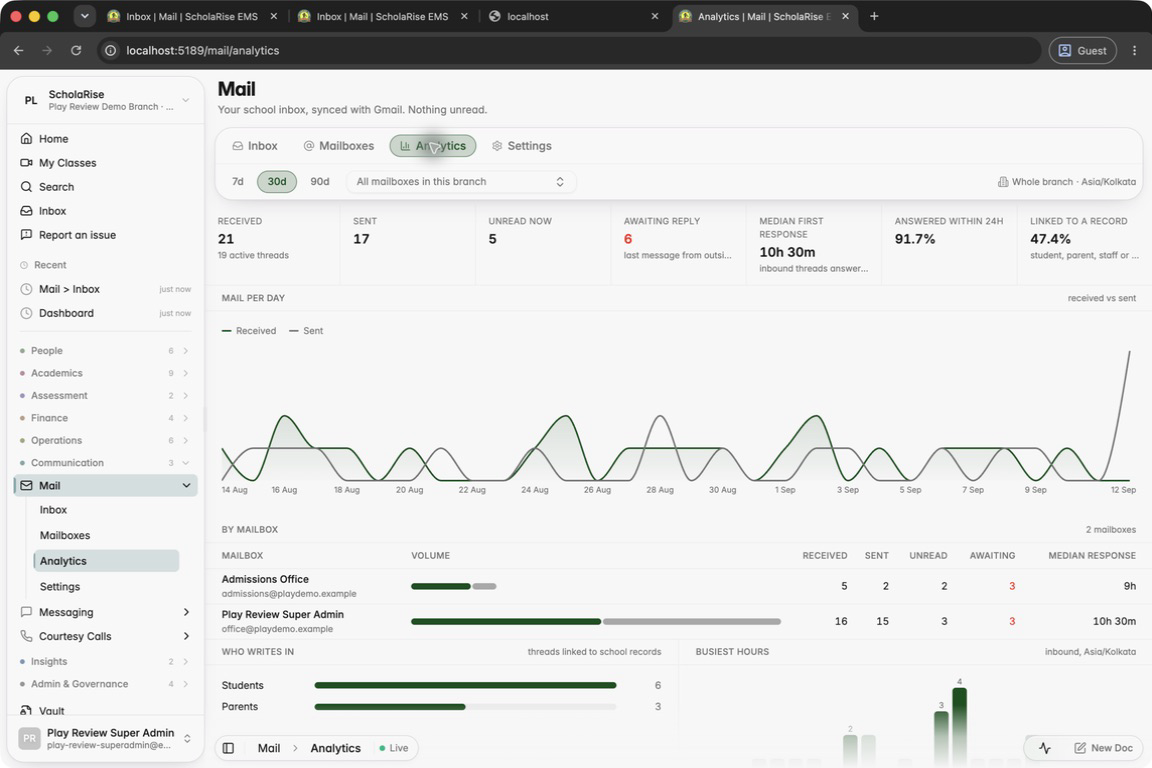The width and height of the screenshot is (1152, 768).
Task: Switch to the Settings tab
Action: coord(522,146)
